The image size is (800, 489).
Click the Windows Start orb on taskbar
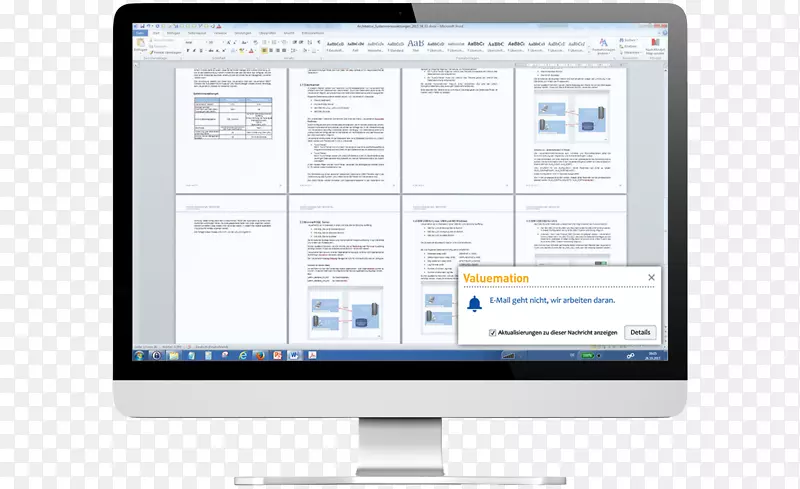click(139, 355)
